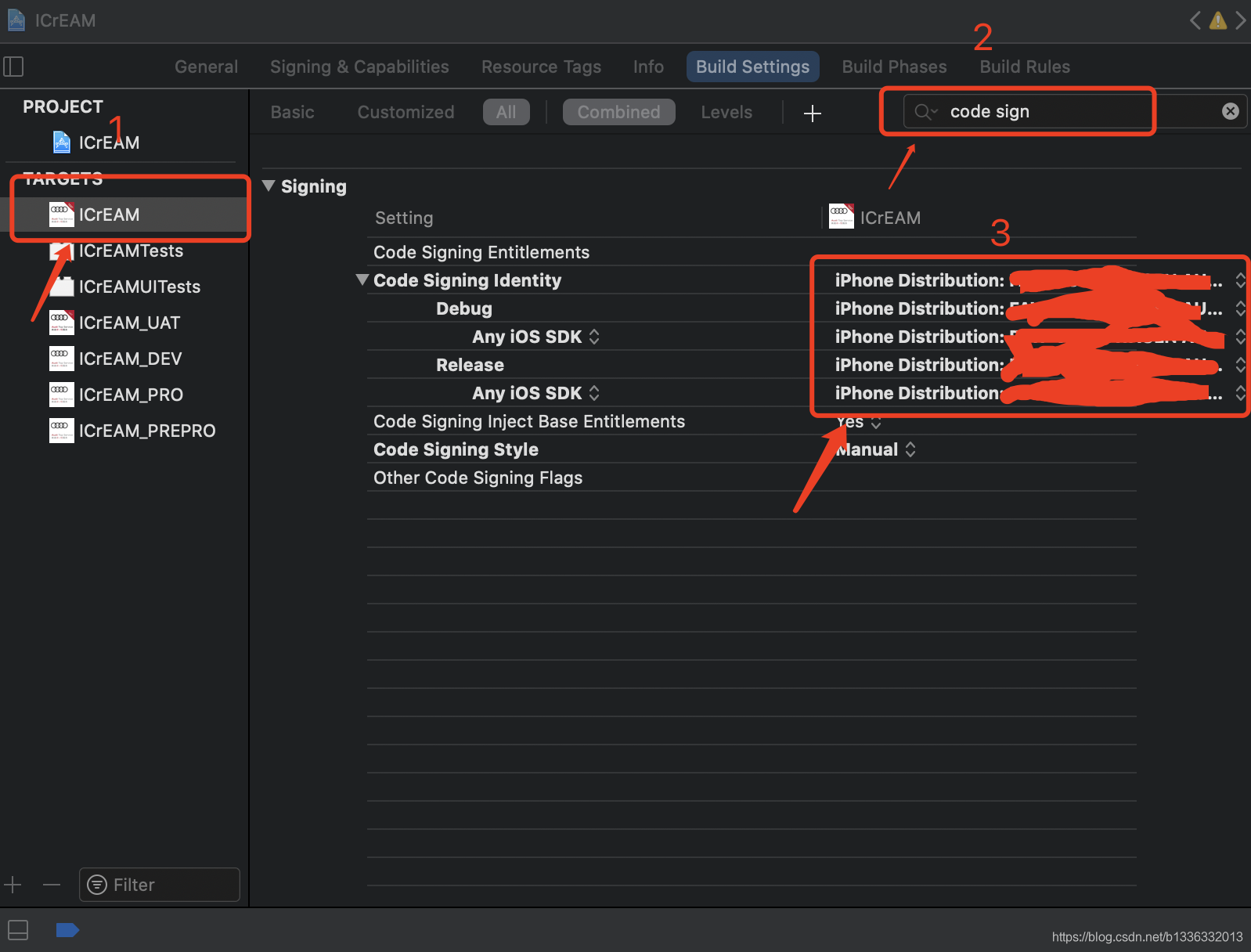Open search scope magnifier menu
Image resolution: width=1251 pixels, height=952 pixels.
click(x=926, y=112)
